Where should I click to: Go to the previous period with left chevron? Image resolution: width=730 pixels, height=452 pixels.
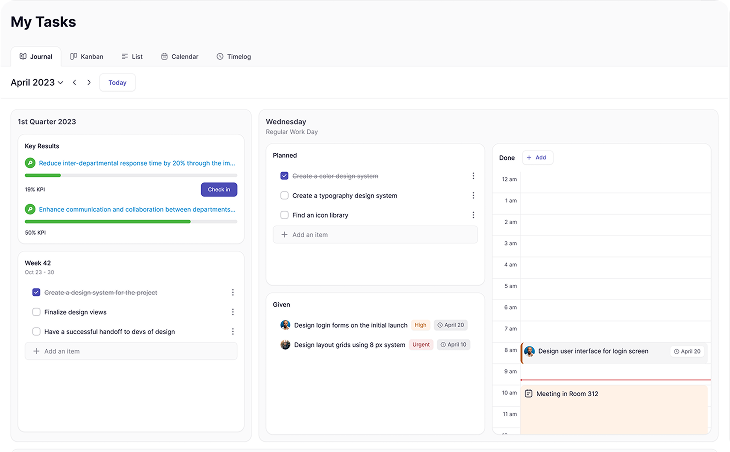[75, 82]
